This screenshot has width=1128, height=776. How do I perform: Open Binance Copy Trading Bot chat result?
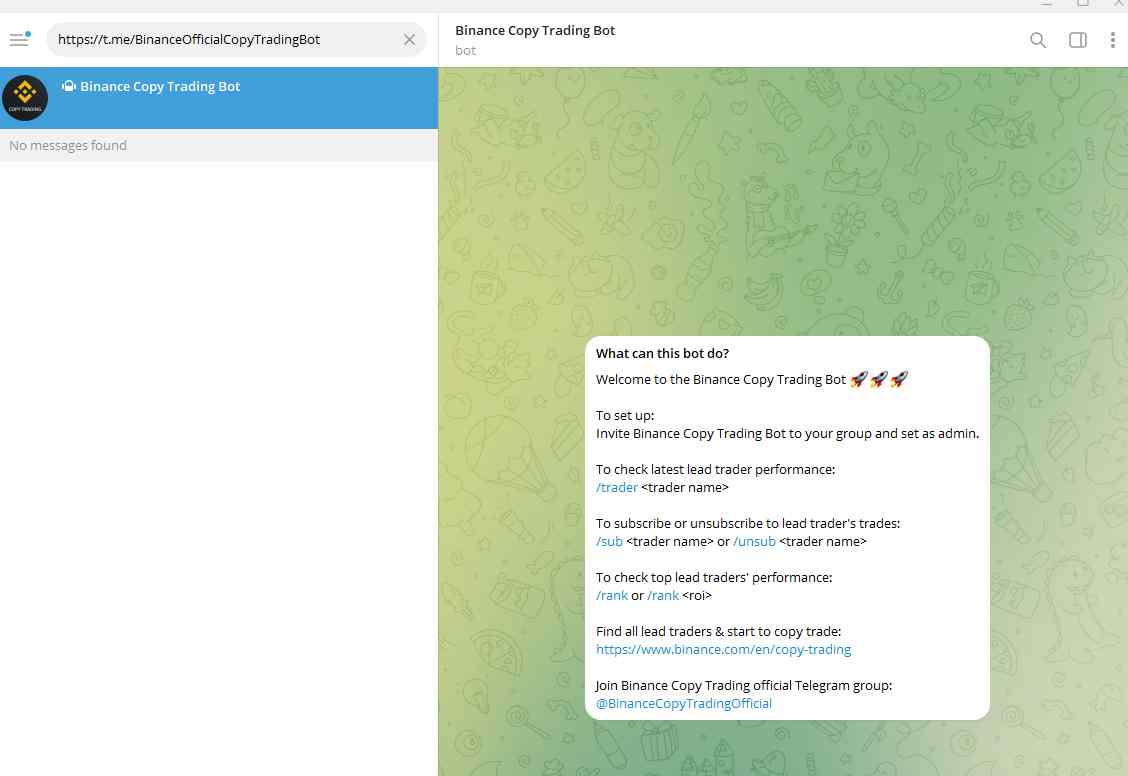(219, 98)
